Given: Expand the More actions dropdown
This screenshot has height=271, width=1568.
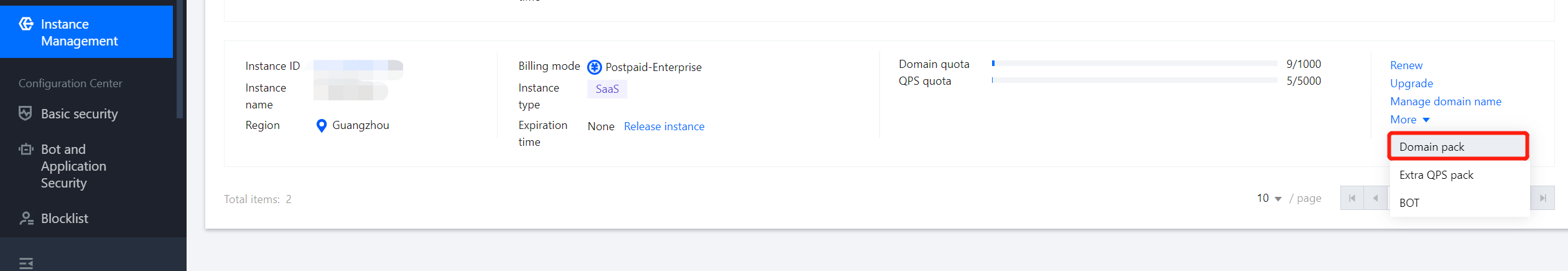Looking at the screenshot, I should coord(1409,120).
